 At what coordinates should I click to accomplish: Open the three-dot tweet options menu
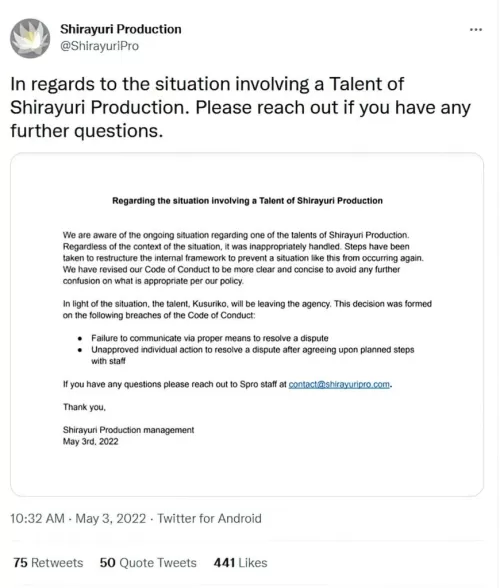click(476, 29)
